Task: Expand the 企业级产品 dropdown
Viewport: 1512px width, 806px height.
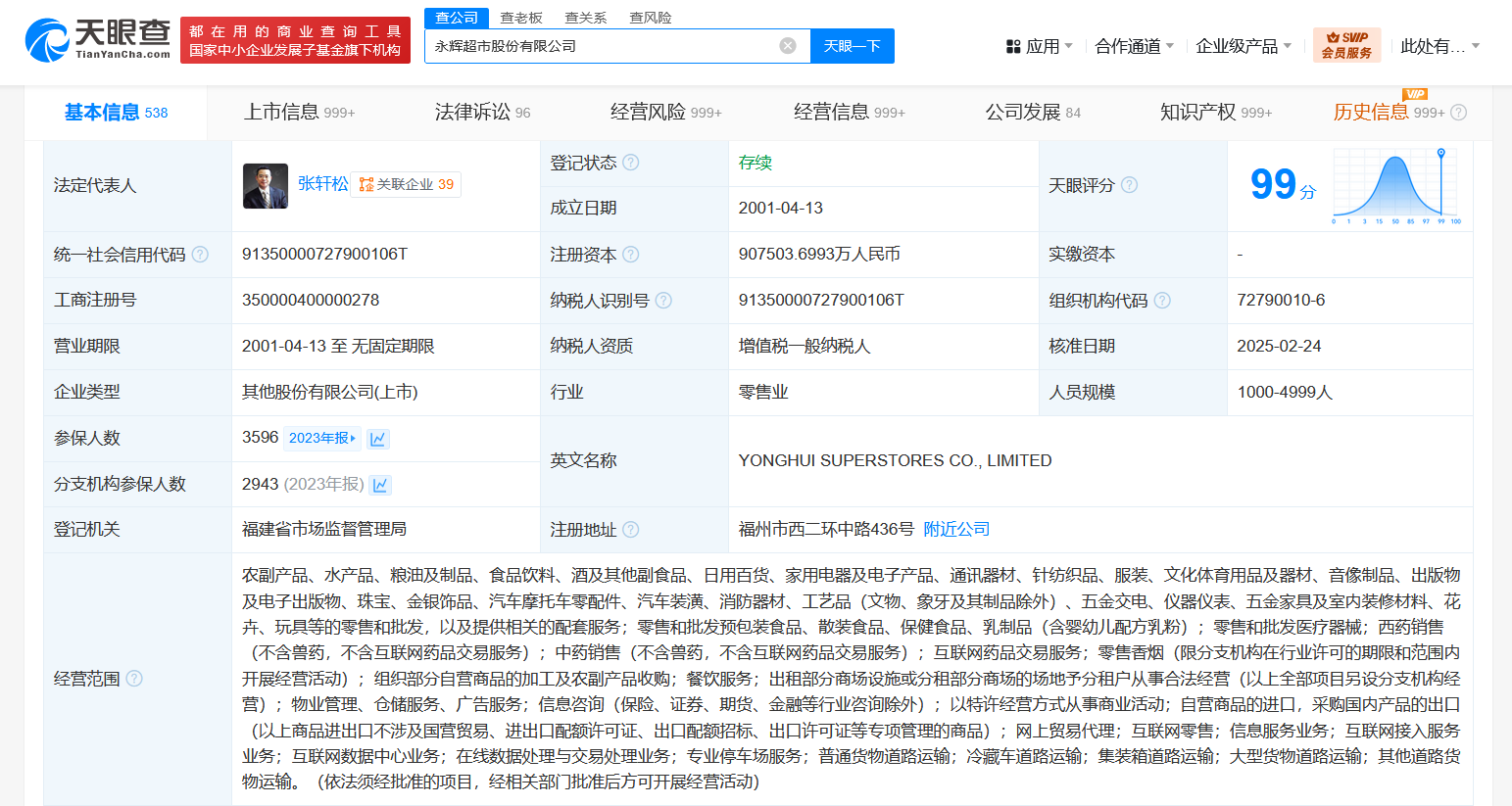Action: click(x=1243, y=46)
